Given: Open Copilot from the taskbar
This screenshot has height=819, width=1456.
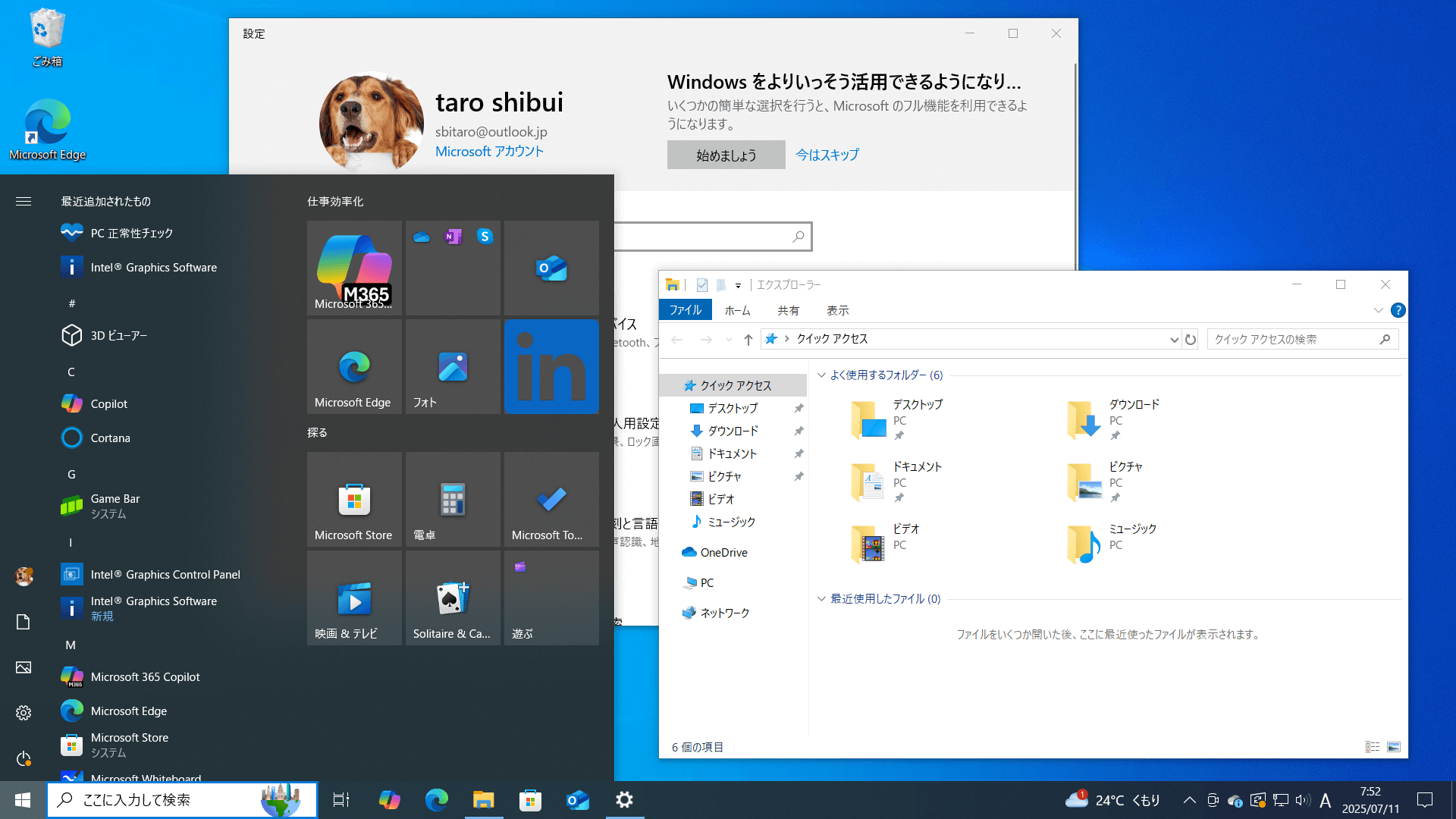Looking at the screenshot, I should click(x=389, y=800).
